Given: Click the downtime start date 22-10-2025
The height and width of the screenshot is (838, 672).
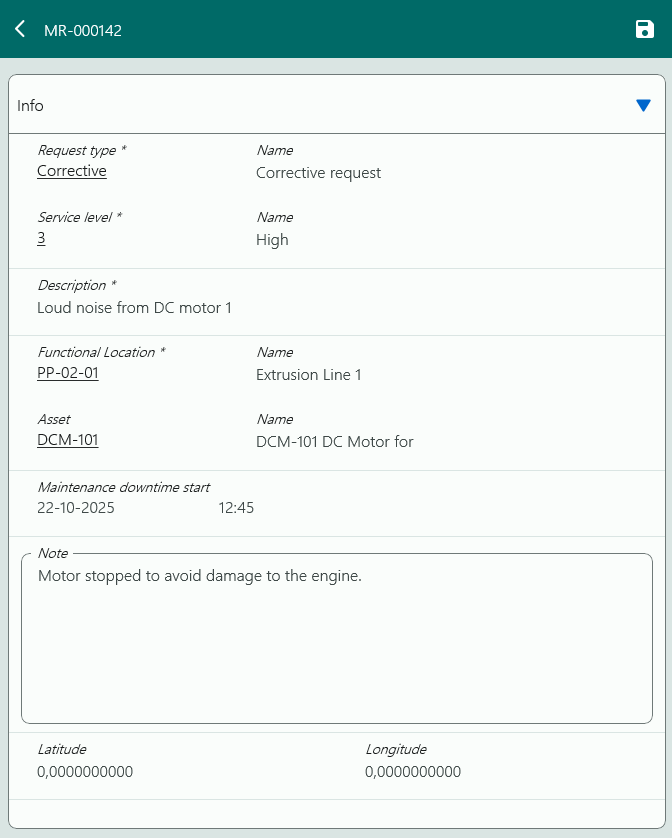Looking at the screenshot, I should pyautogui.click(x=76, y=508).
